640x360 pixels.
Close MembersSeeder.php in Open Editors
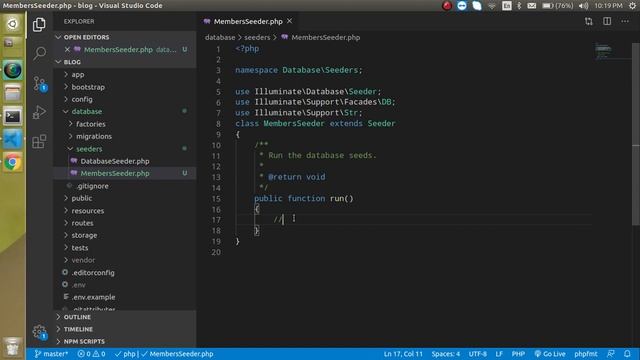[67, 49]
